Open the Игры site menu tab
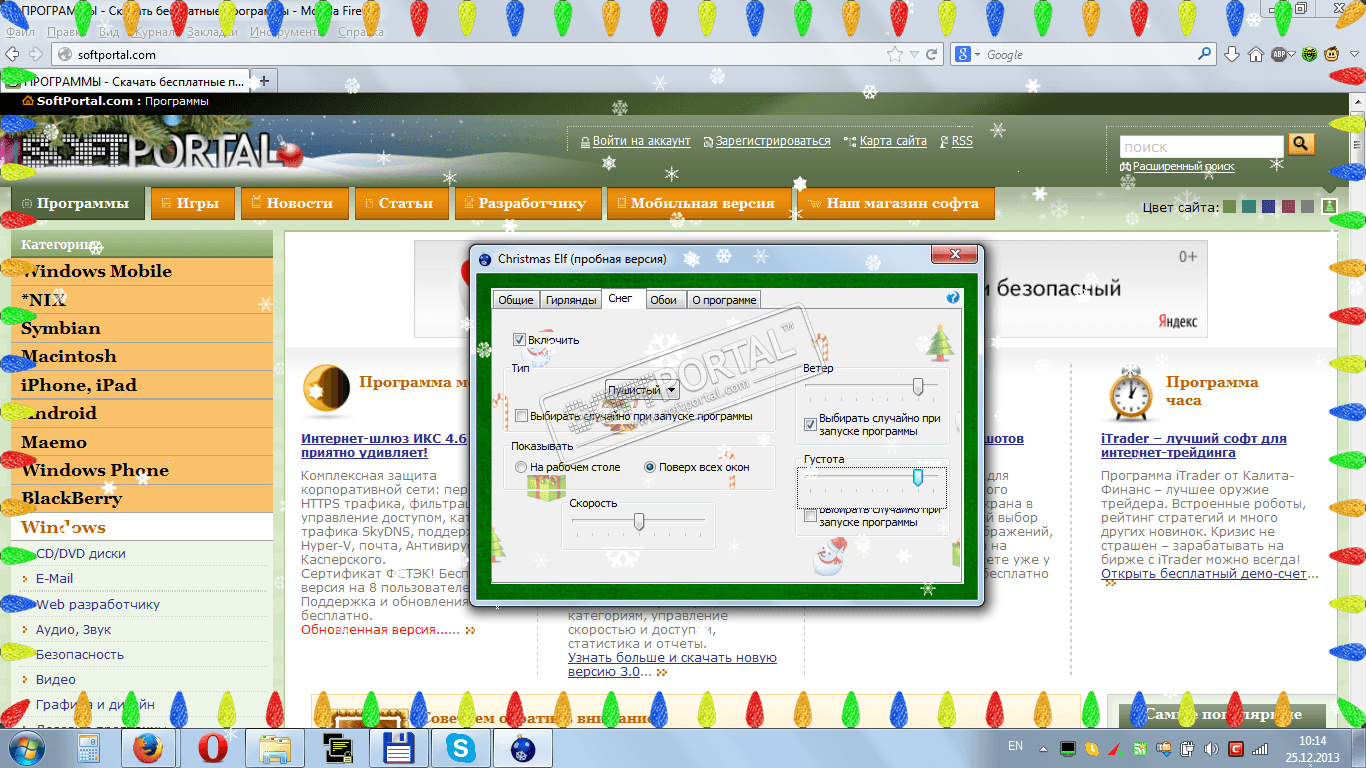Screen dimensions: 1366x768 [x=193, y=203]
